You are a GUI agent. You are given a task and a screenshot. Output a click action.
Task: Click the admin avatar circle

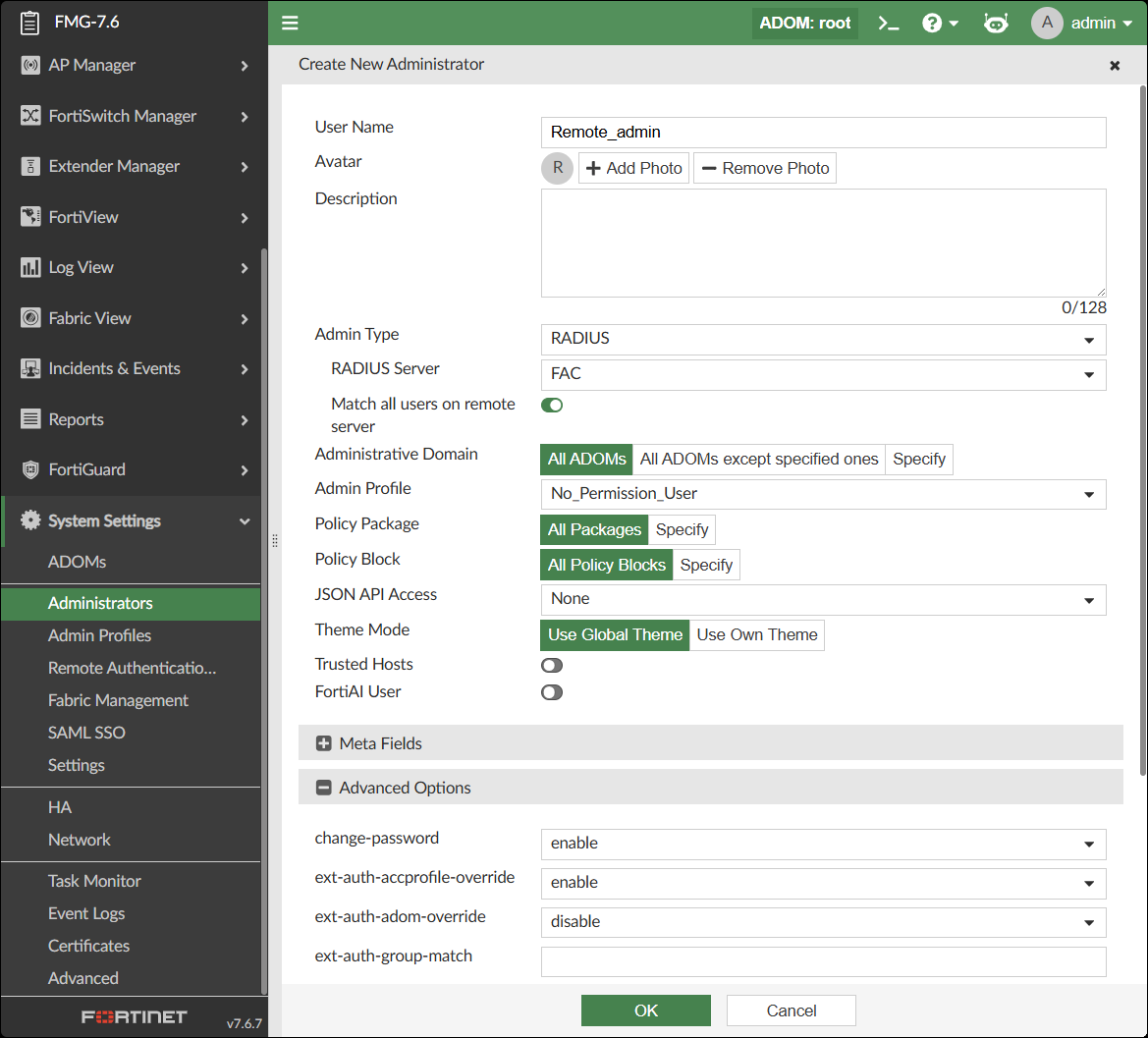point(1047,23)
